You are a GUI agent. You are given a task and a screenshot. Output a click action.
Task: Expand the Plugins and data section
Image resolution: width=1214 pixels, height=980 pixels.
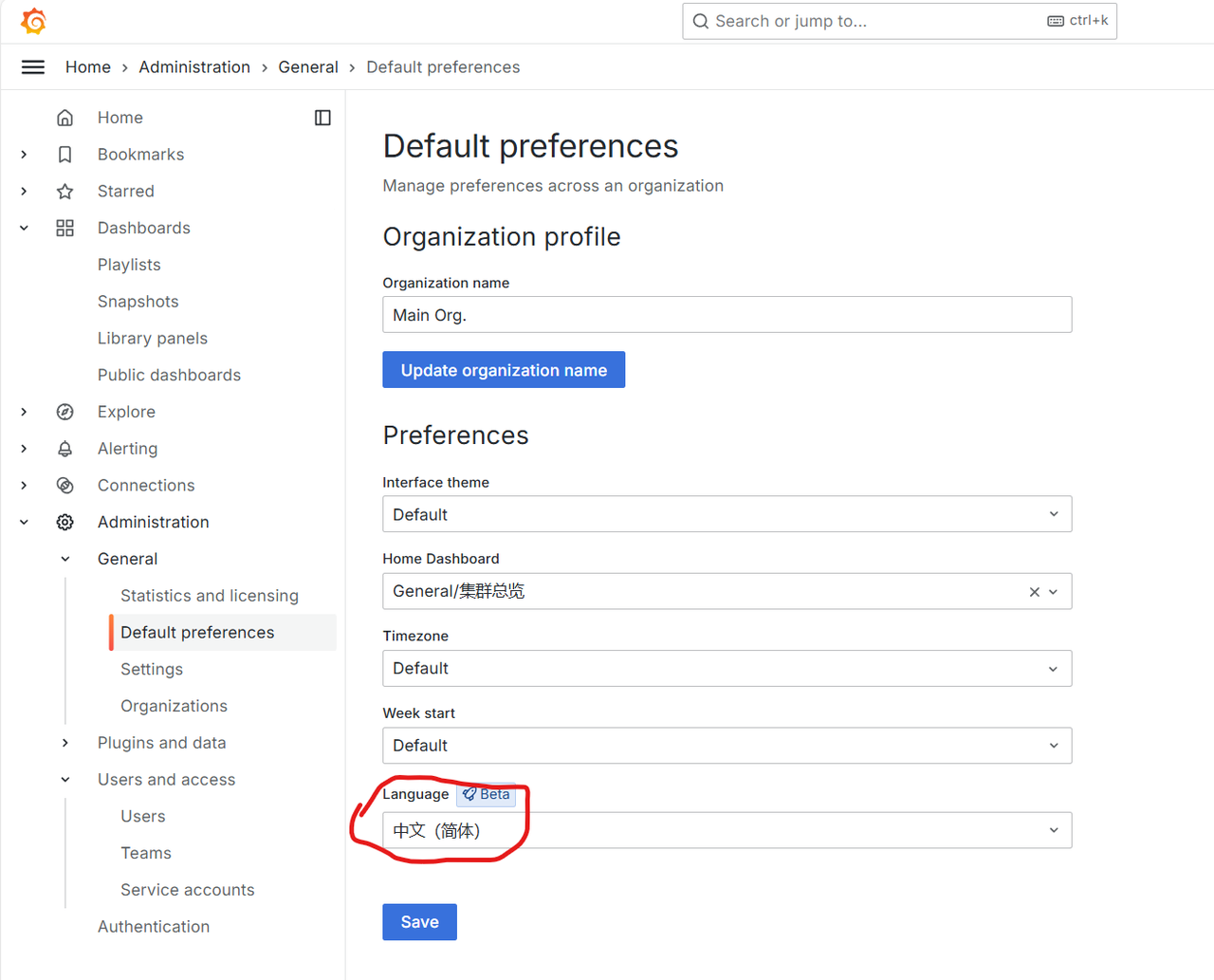(x=65, y=743)
